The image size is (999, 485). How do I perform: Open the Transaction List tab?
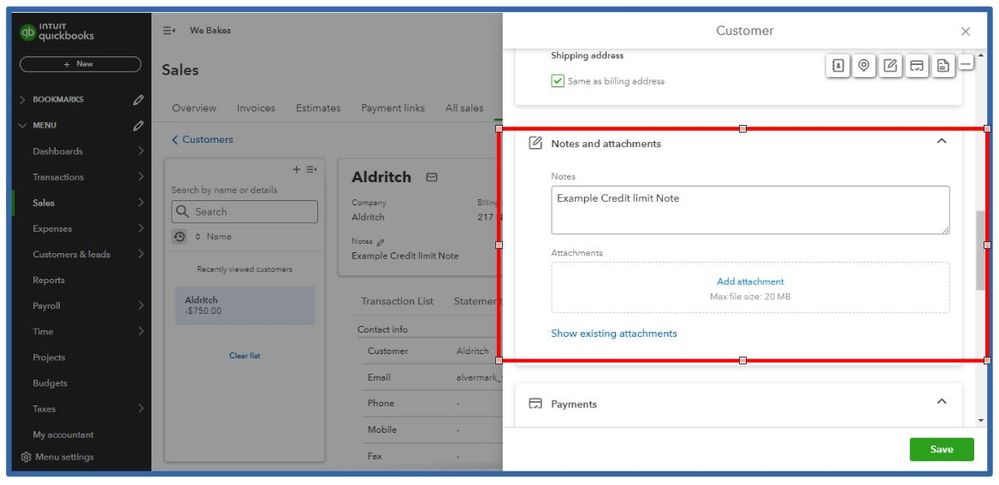[397, 301]
